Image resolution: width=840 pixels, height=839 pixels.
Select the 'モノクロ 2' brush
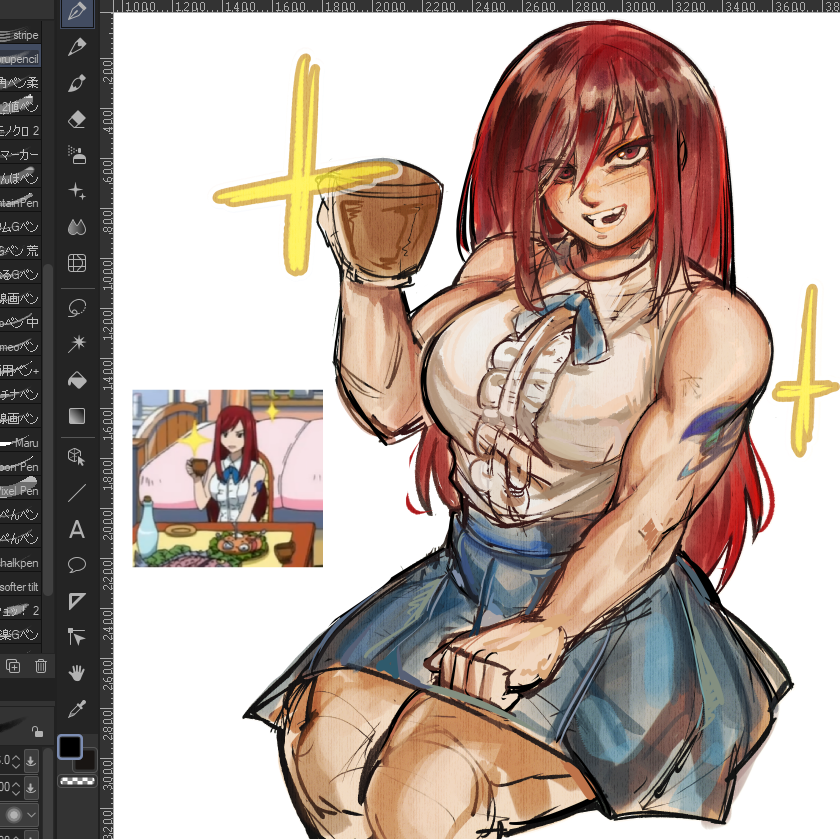pyautogui.click(x=20, y=130)
